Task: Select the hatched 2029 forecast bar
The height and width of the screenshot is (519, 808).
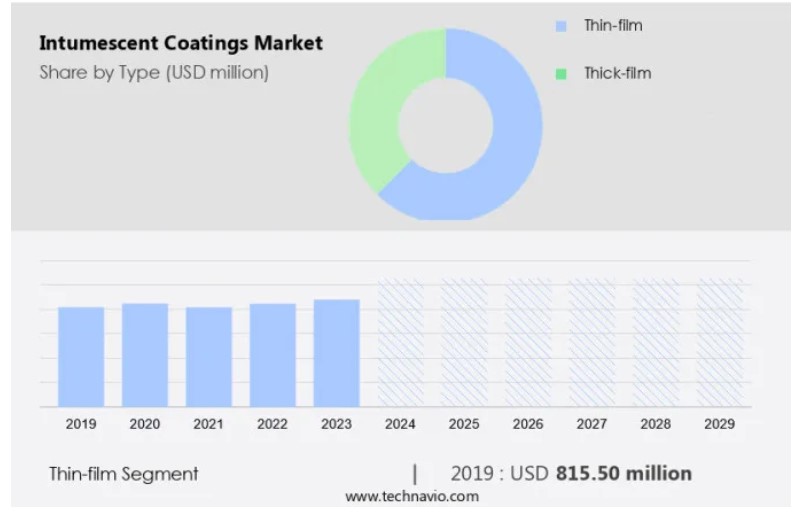Action: [x=720, y=343]
